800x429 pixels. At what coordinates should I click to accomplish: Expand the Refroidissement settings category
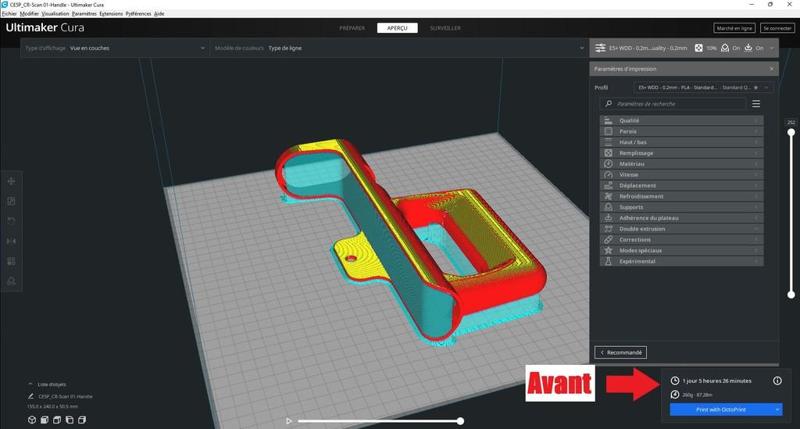pyautogui.click(x=682, y=196)
